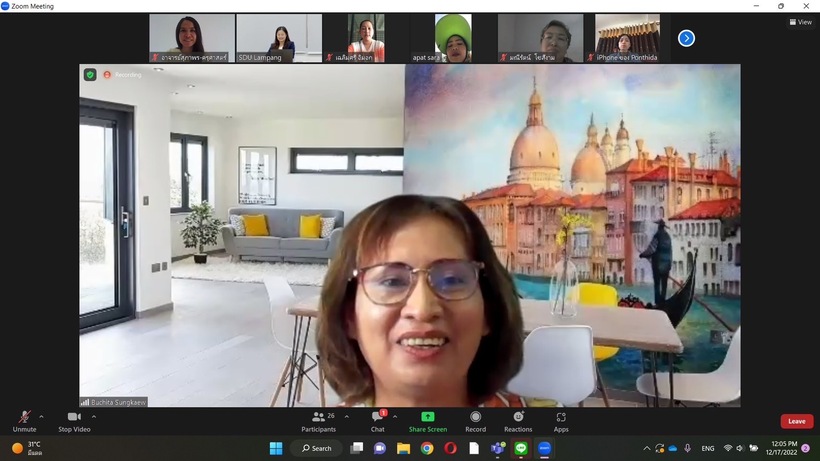The image size is (820, 461).
Task: Open File Explorer from taskbar
Action: (x=403, y=448)
